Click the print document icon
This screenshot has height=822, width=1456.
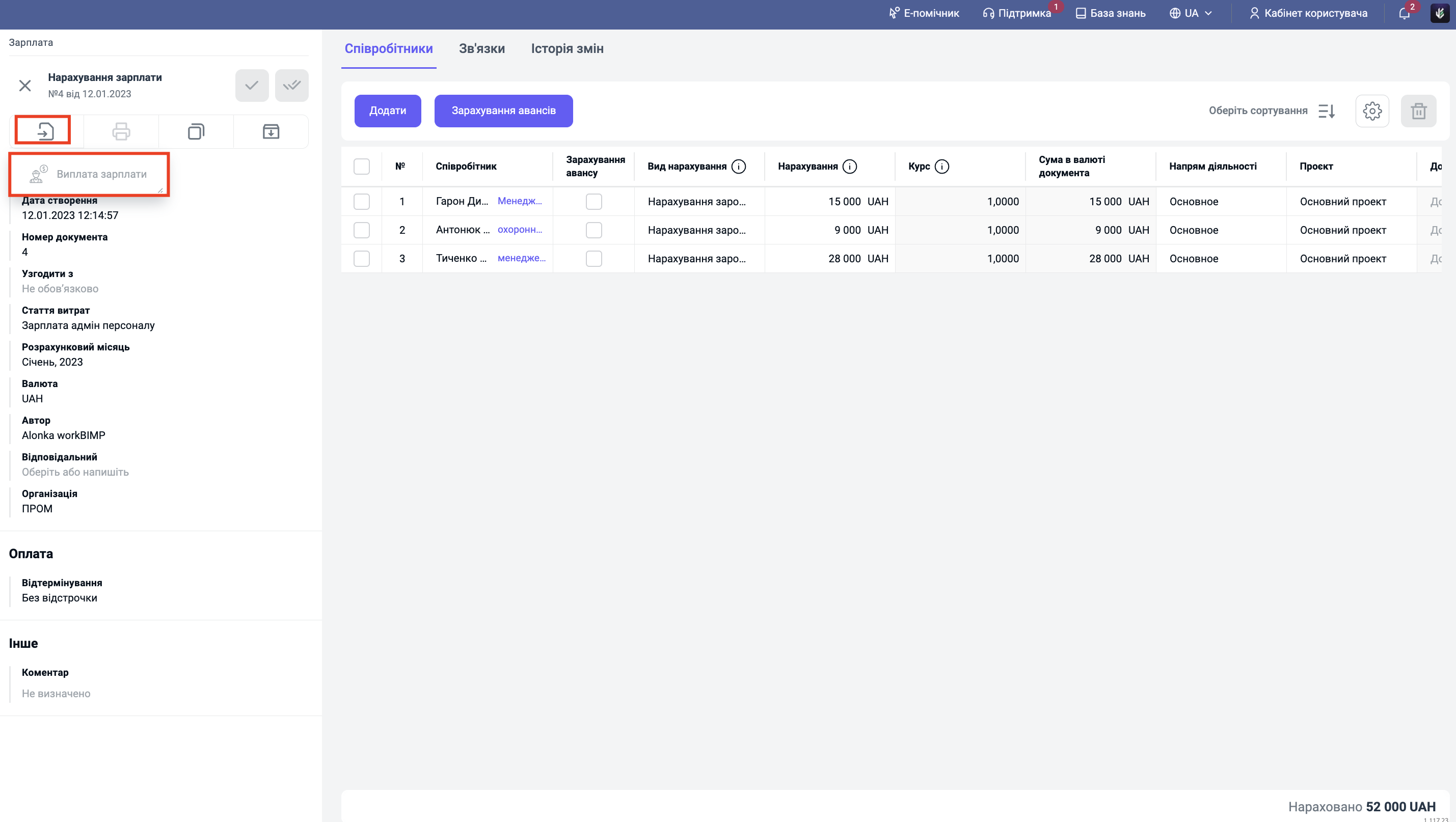tap(121, 131)
